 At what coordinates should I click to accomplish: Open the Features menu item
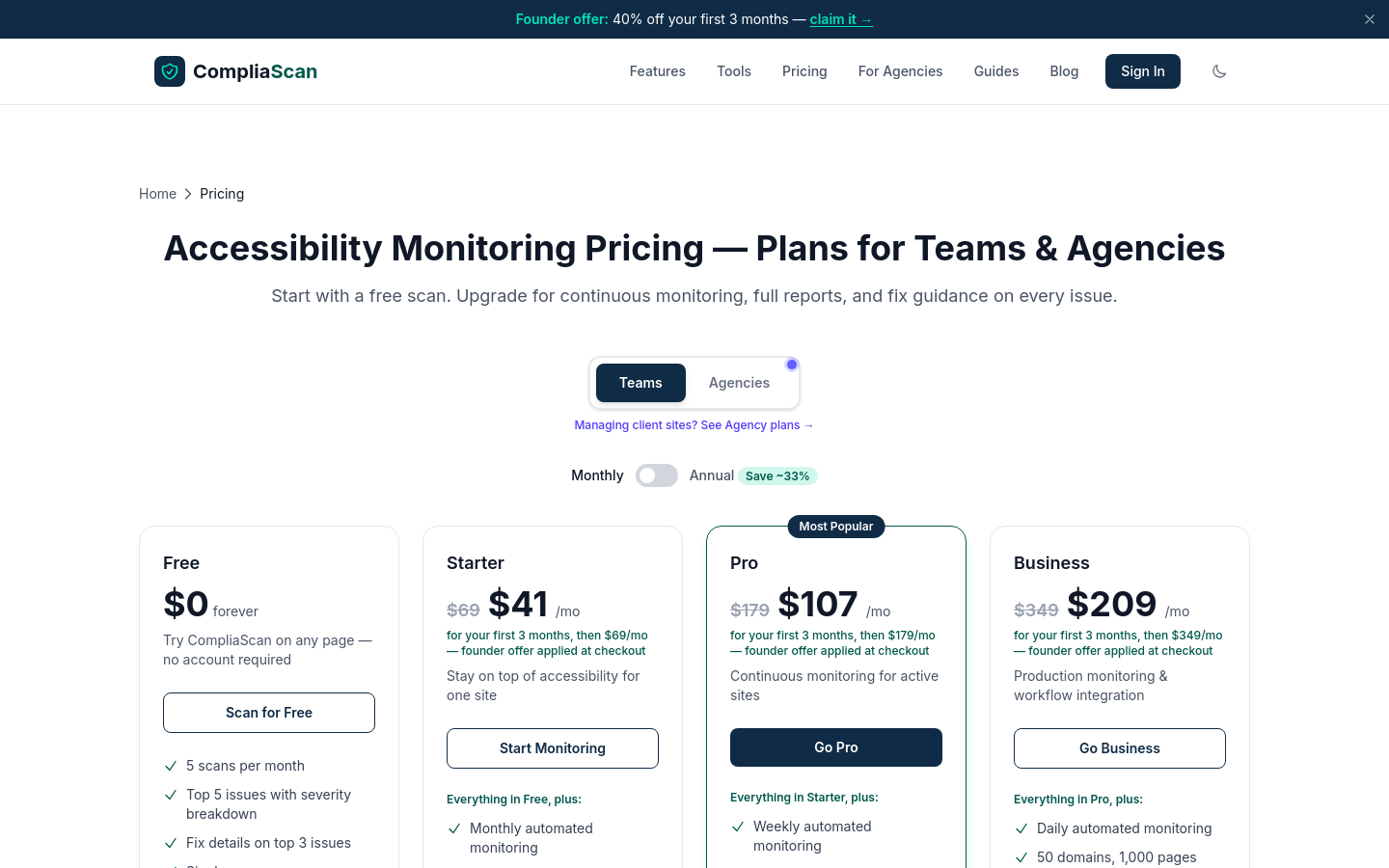pos(658,71)
